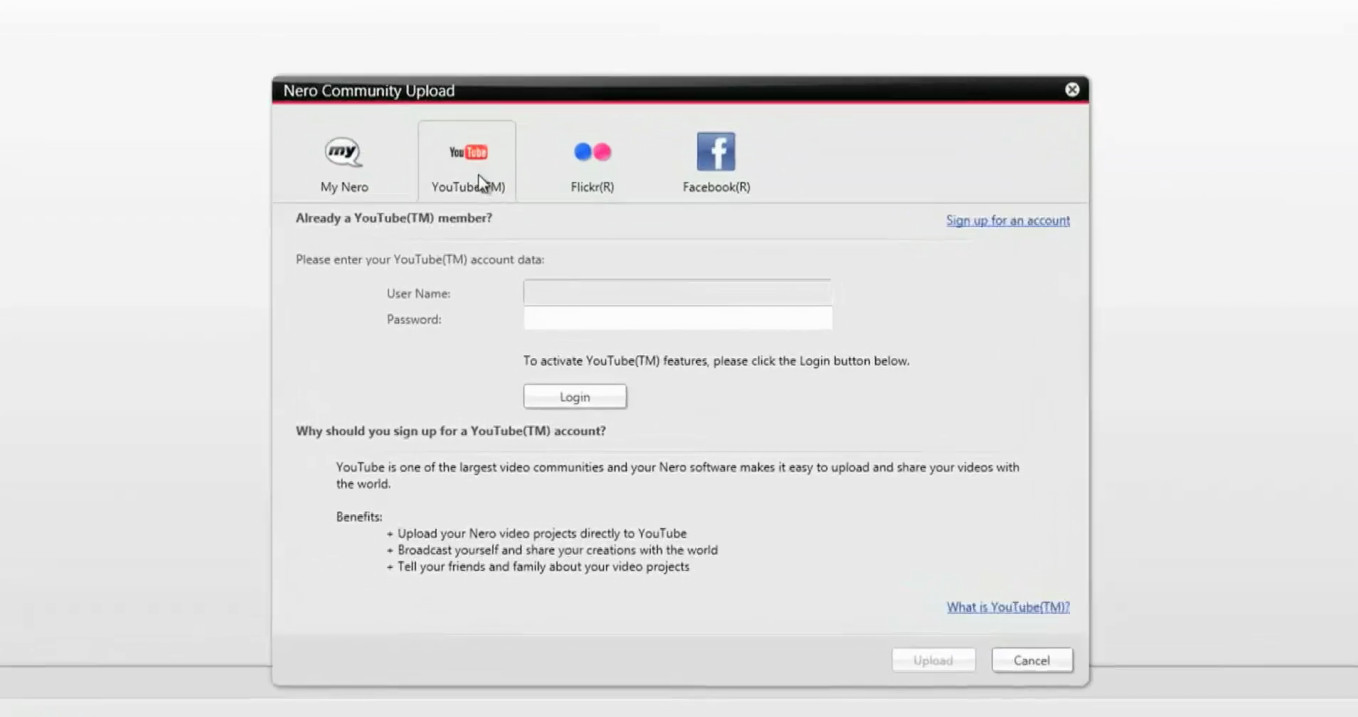This screenshot has height=717, width=1358.
Task: Click the YouTube logo icon
Action: (468, 152)
